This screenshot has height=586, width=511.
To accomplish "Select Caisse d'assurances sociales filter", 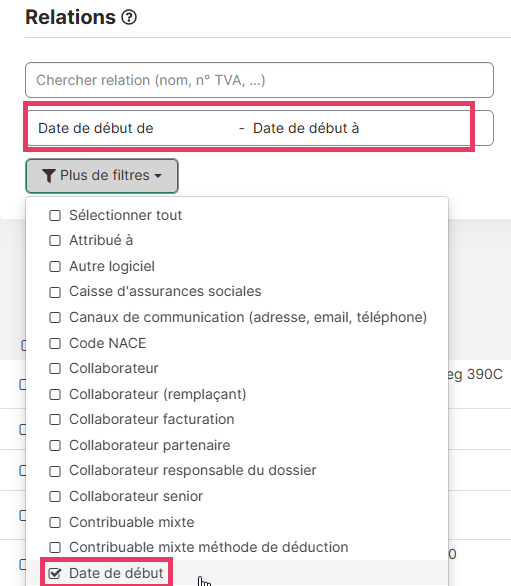I will coord(55,292).
